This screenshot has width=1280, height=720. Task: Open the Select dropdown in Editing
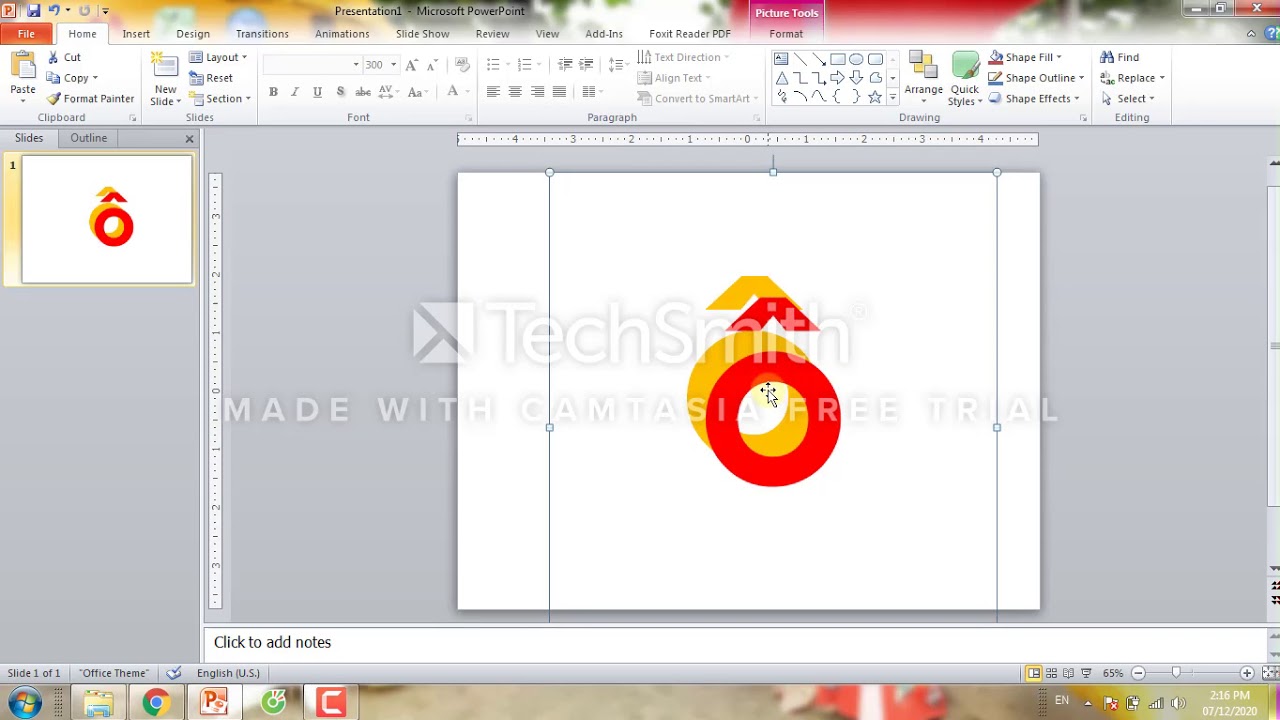pos(1128,99)
